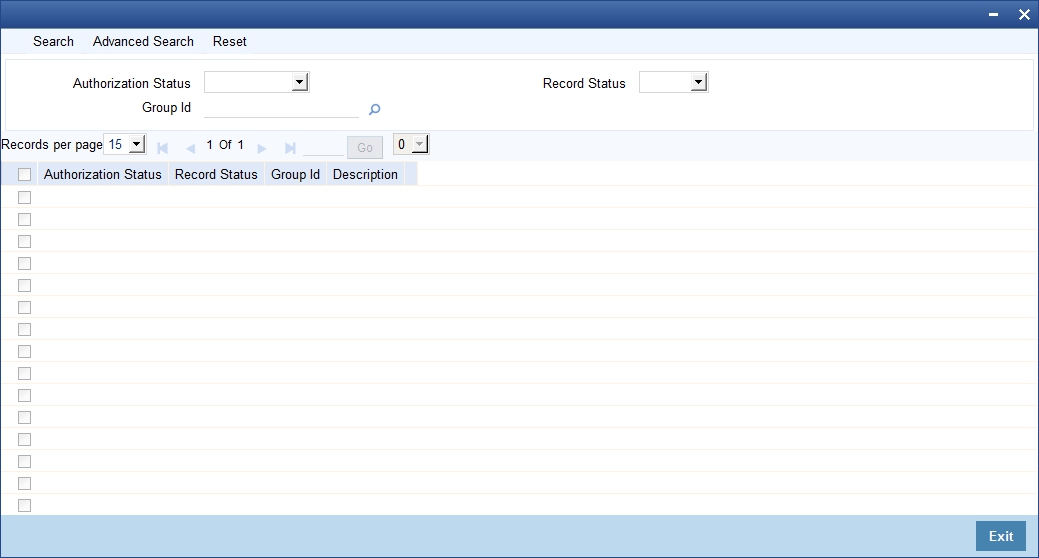Click the Go button
This screenshot has height=558, width=1039.
tap(365, 148)
